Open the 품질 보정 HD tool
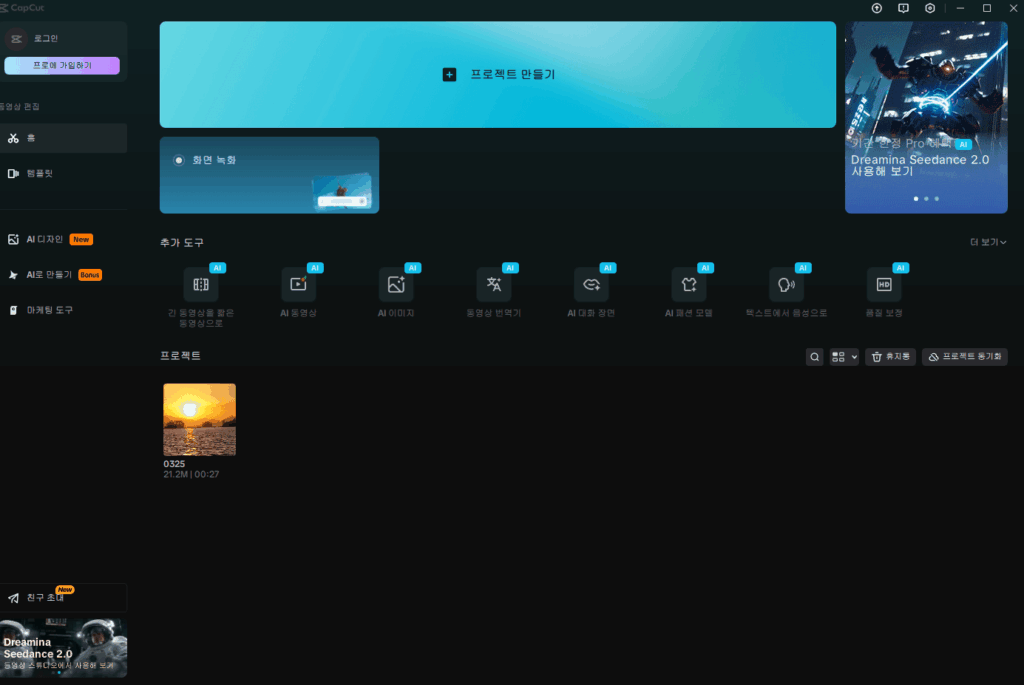The width and height of the screenshot is (1024, 685). pos(884,285)
